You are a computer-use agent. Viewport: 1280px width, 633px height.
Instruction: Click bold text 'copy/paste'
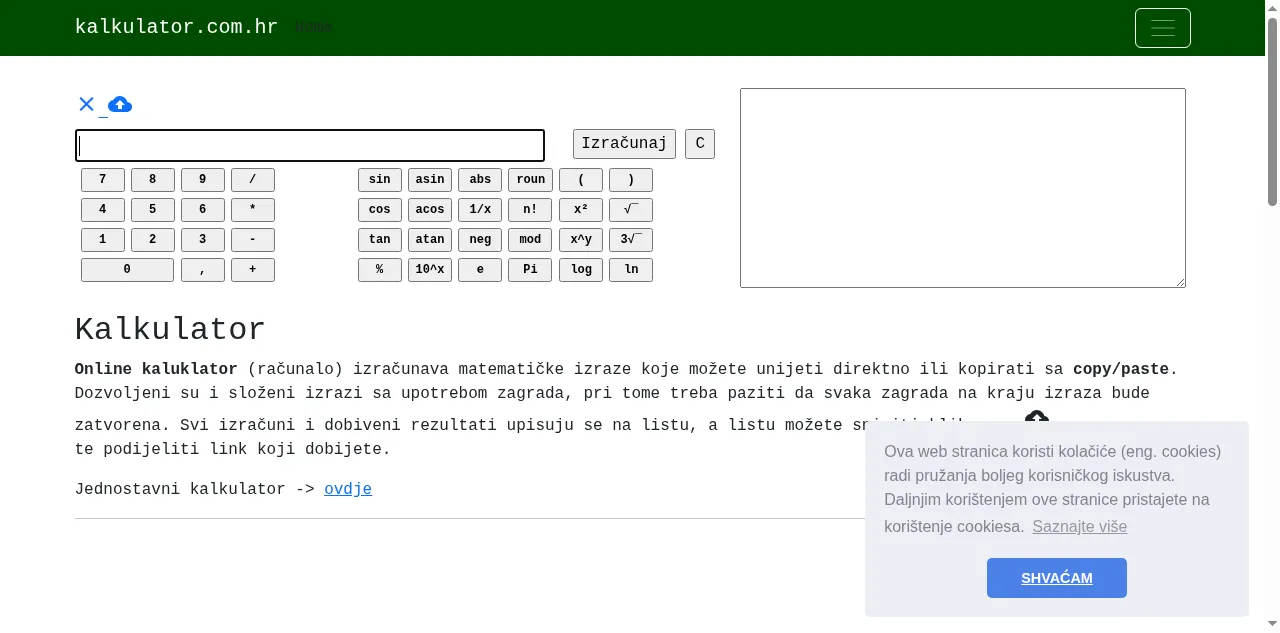pyautogui.click(x=1121, y=369)
